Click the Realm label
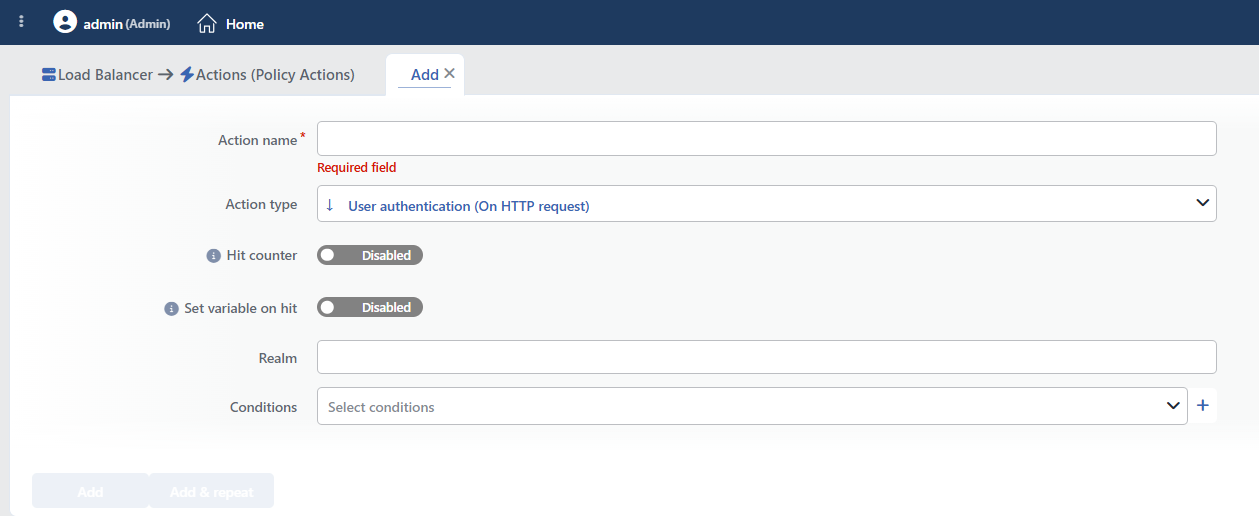Screen dimensions: 1259x516 pos(278,358)
